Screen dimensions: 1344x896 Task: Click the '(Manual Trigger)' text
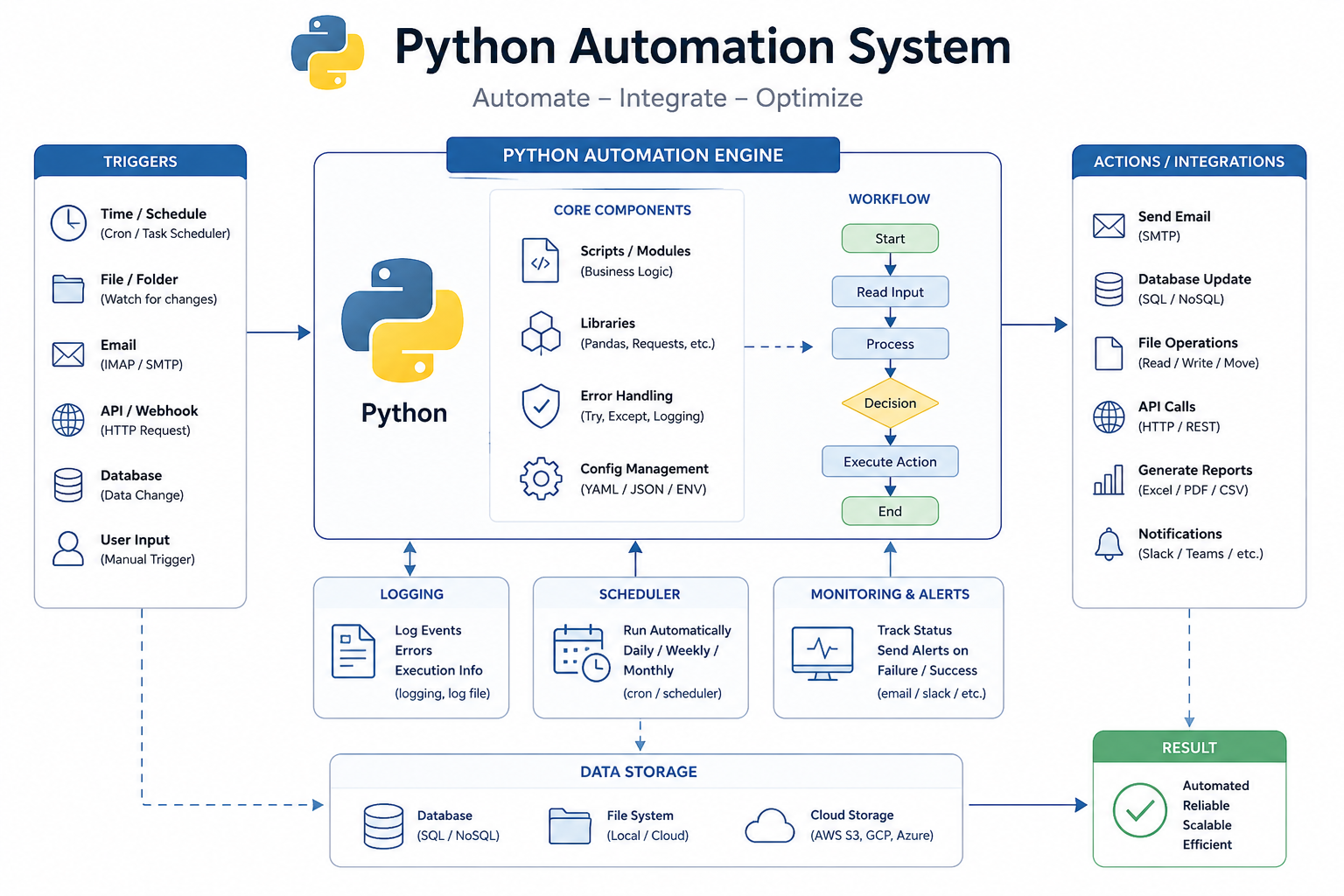[148, 559]
